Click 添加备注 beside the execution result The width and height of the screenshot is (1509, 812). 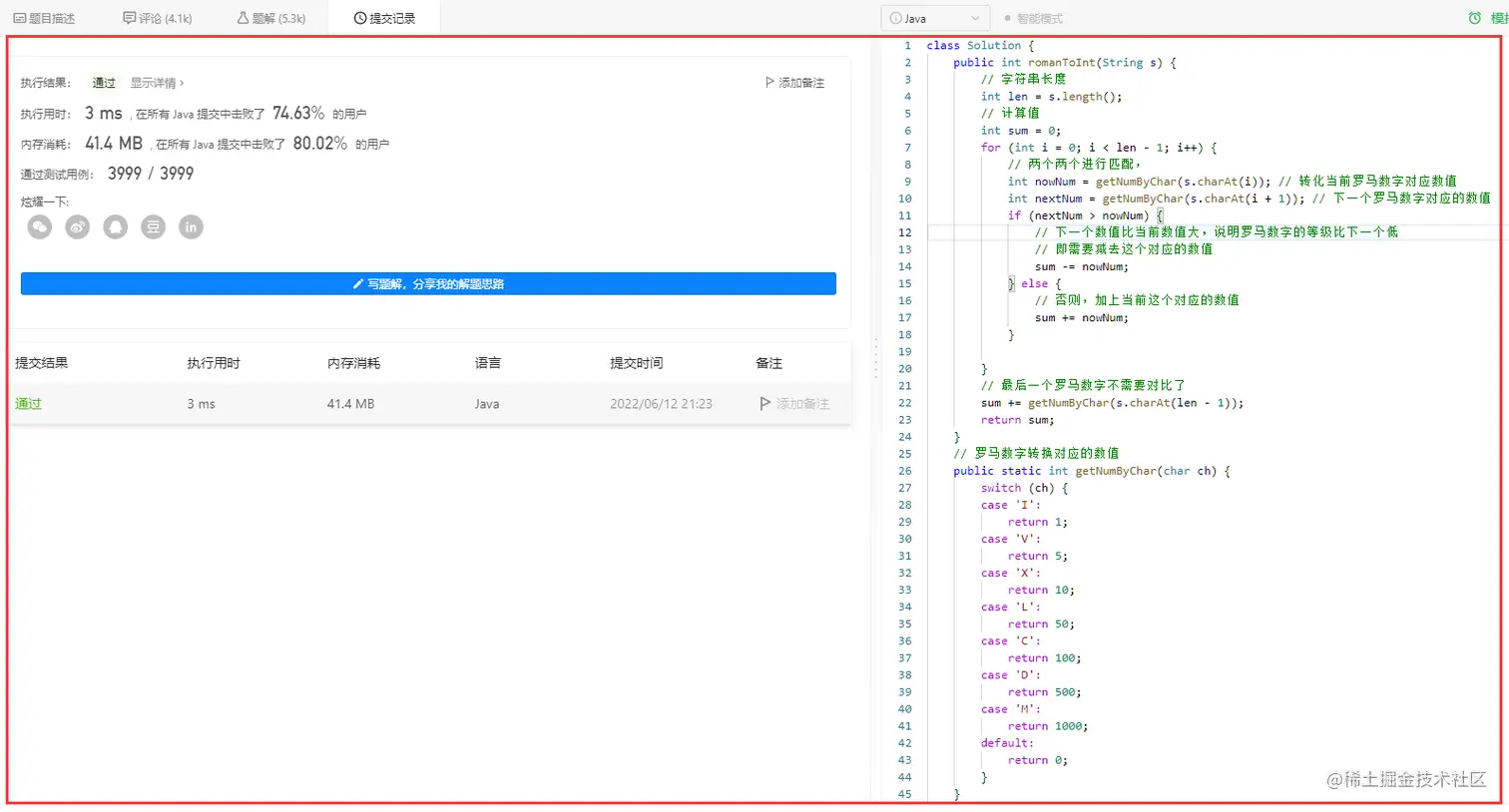tap(794, 83)
